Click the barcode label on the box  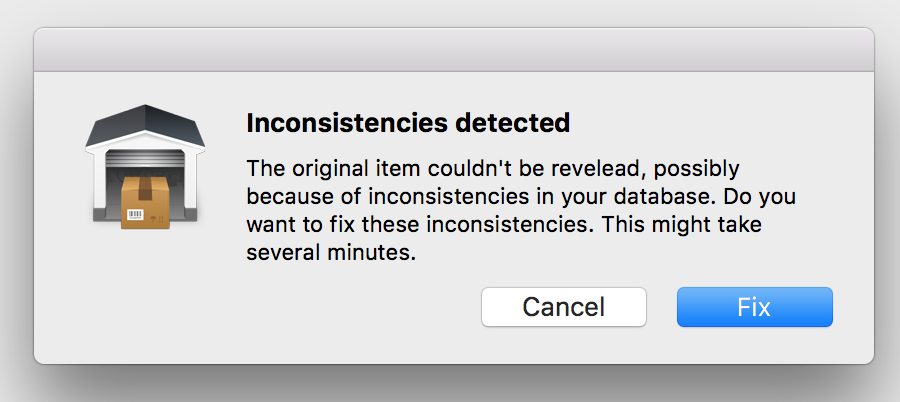click(x=135, y=215)
